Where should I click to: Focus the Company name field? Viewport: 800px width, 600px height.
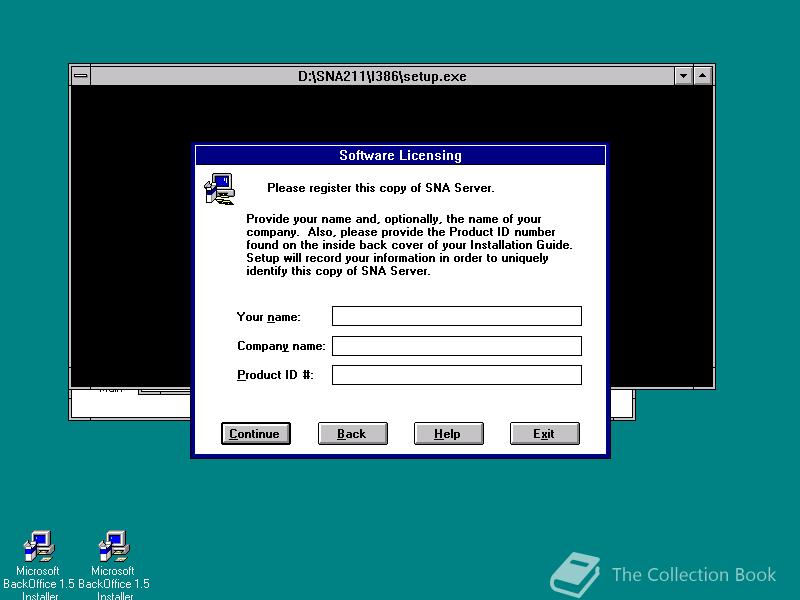(457, 345)
